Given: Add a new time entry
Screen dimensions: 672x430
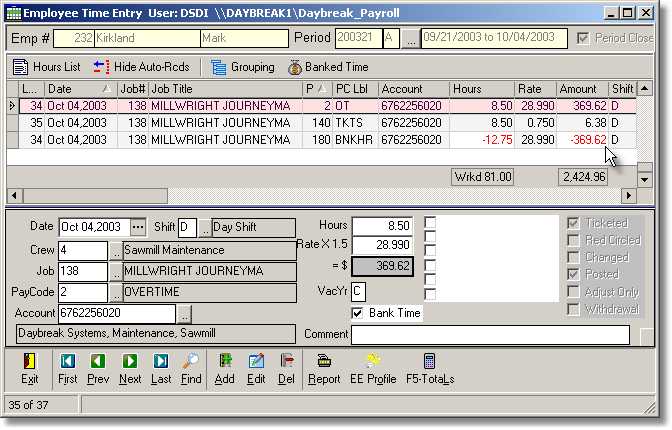Looking at the screenshot, I should click(x=225, y=369).
